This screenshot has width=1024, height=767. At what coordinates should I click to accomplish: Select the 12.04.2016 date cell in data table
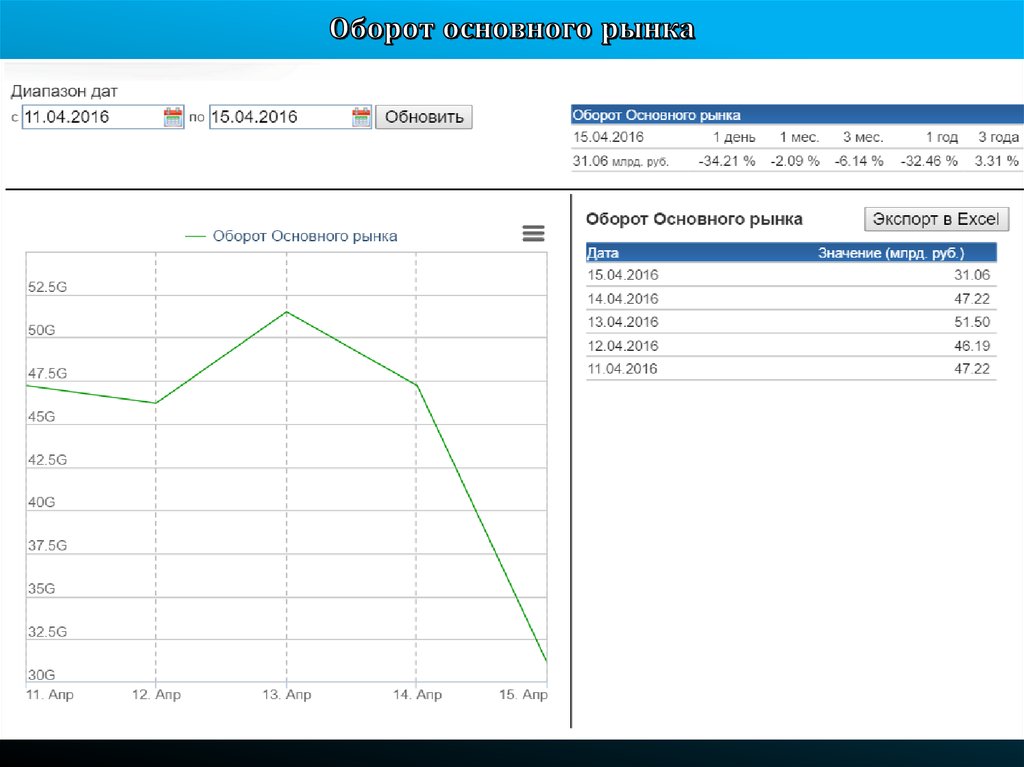(622, 346)
